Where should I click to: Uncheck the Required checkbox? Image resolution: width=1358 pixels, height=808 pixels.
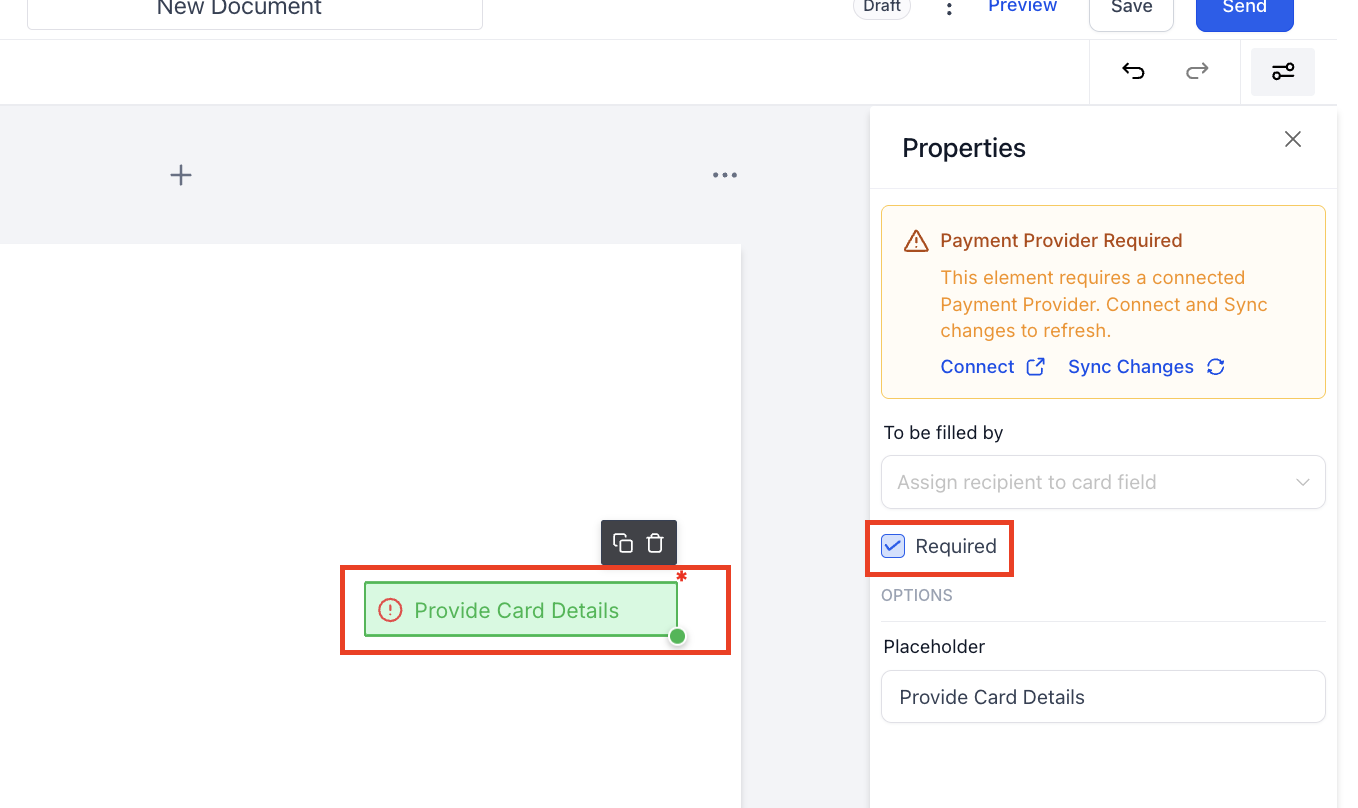893,546
